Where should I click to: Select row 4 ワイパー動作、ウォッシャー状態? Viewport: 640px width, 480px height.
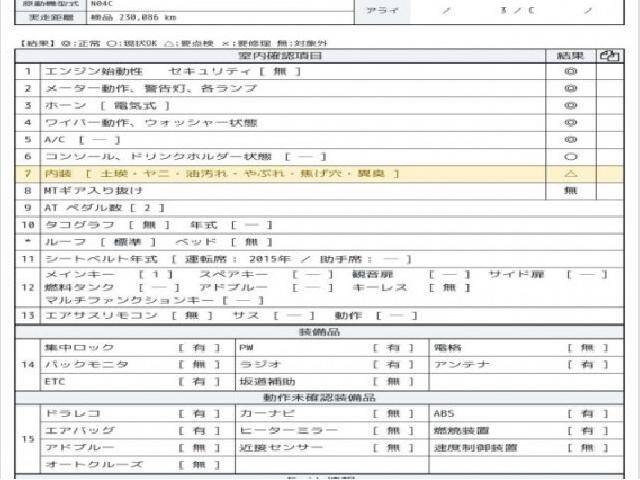[151, 123]
